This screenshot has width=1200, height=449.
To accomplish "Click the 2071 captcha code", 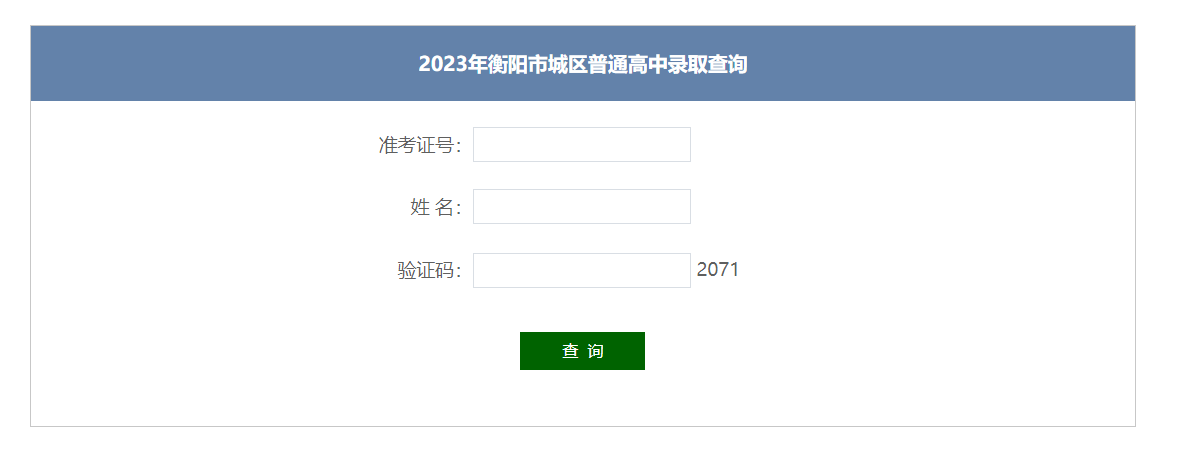I will tap(717, 270).
